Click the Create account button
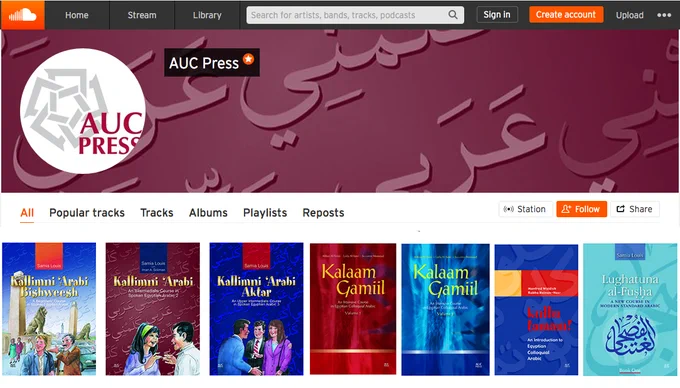Image resolution: width=680 pixels, height=388 pixels. 566,15
